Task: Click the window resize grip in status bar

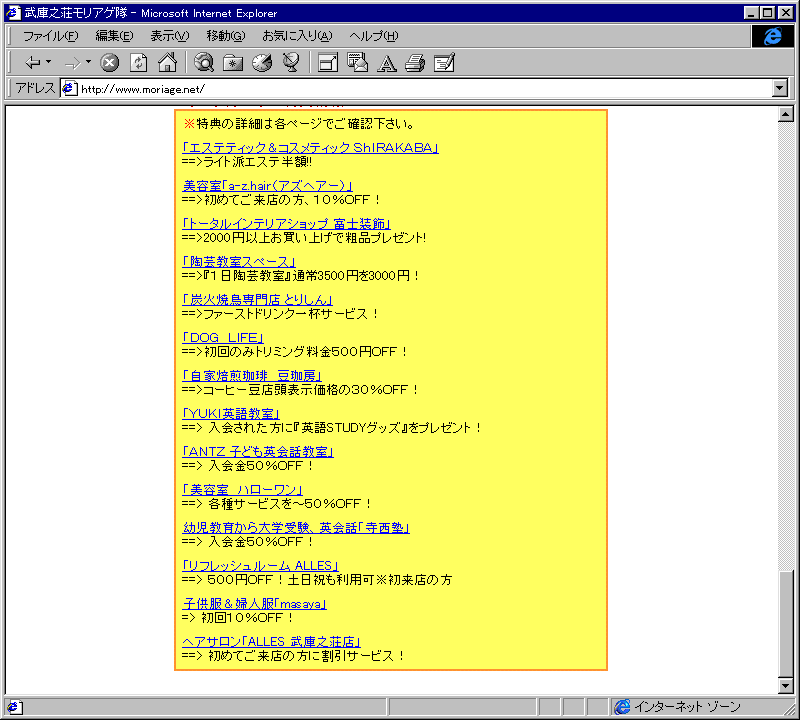Action: coord(790,709)
